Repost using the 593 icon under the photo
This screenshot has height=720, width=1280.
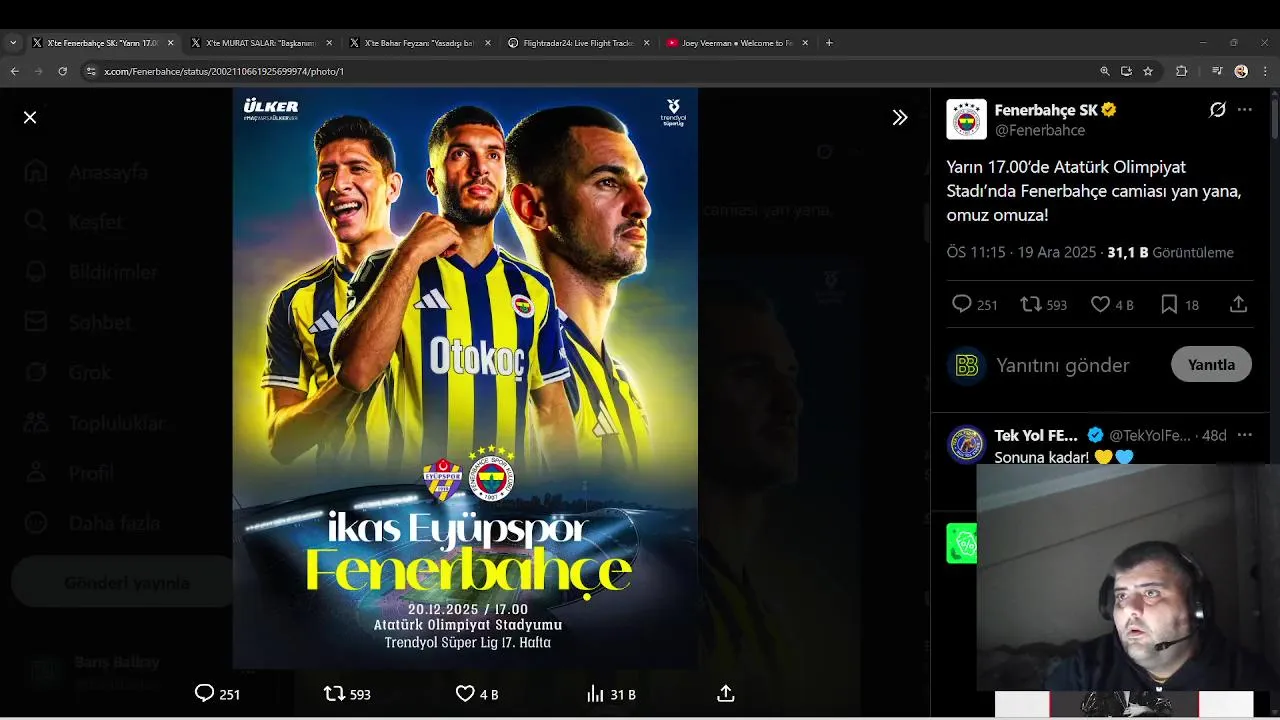coord(347,694)
